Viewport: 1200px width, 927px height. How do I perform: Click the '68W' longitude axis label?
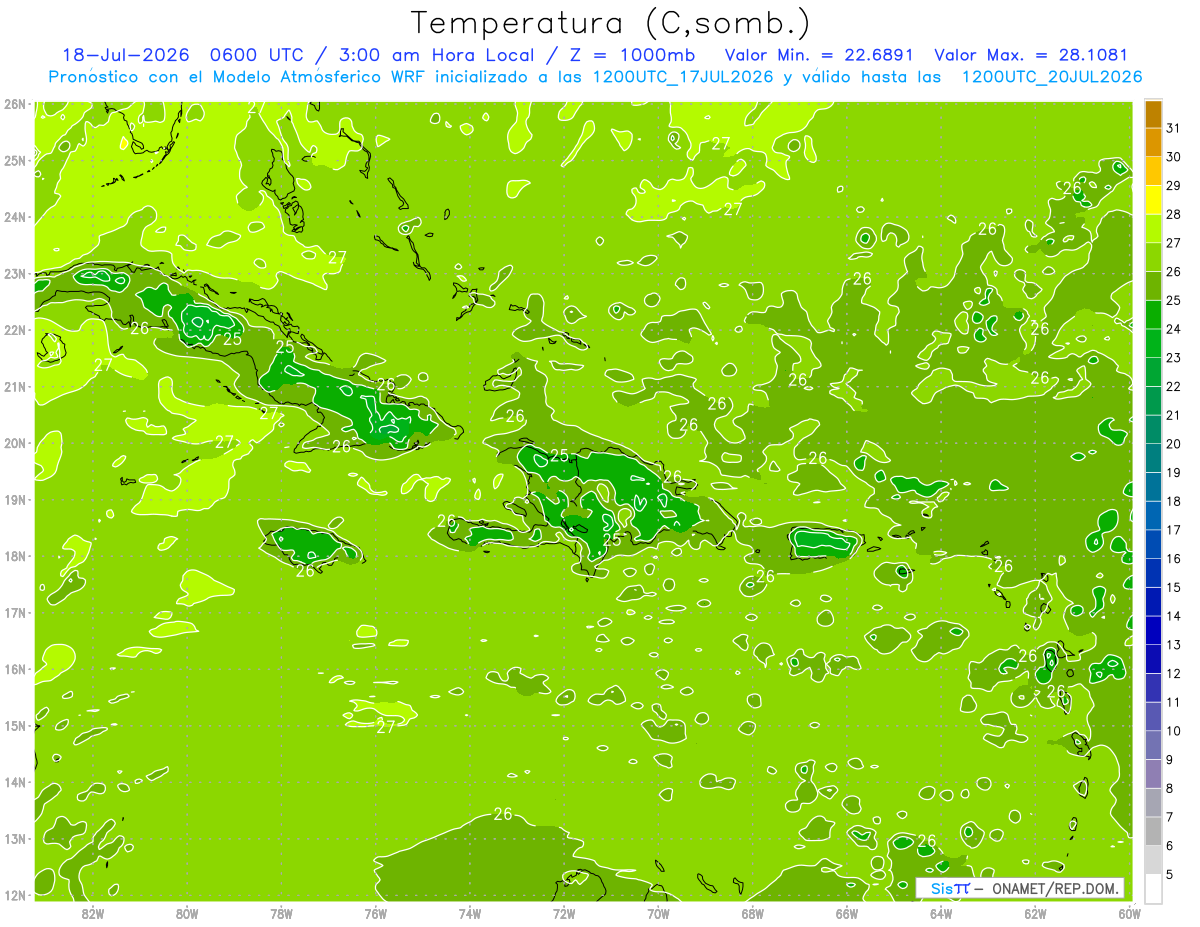[753, 912]
